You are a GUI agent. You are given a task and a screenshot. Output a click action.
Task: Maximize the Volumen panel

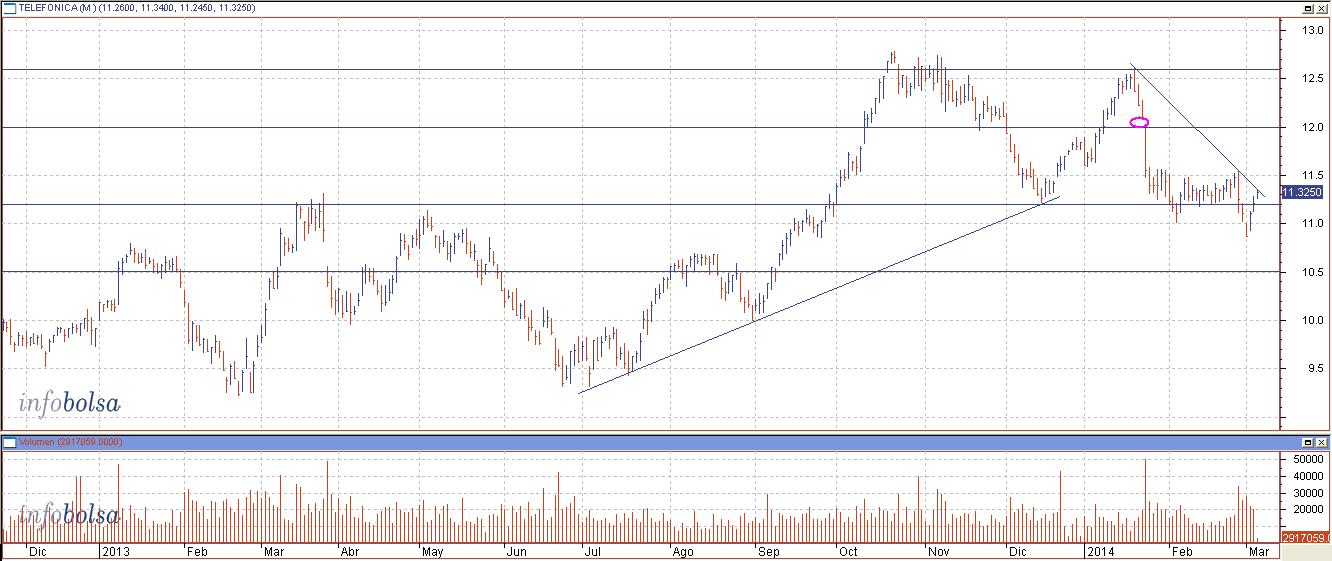[x=1307, y=441]
